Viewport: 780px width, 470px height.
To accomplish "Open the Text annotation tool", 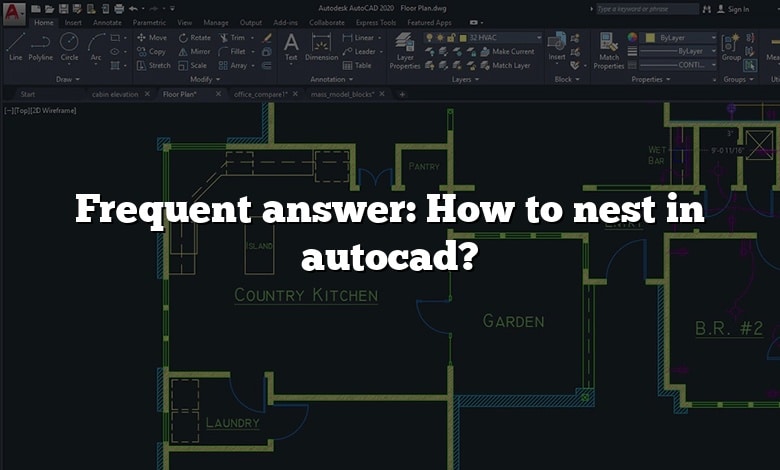I will (291, 47).
